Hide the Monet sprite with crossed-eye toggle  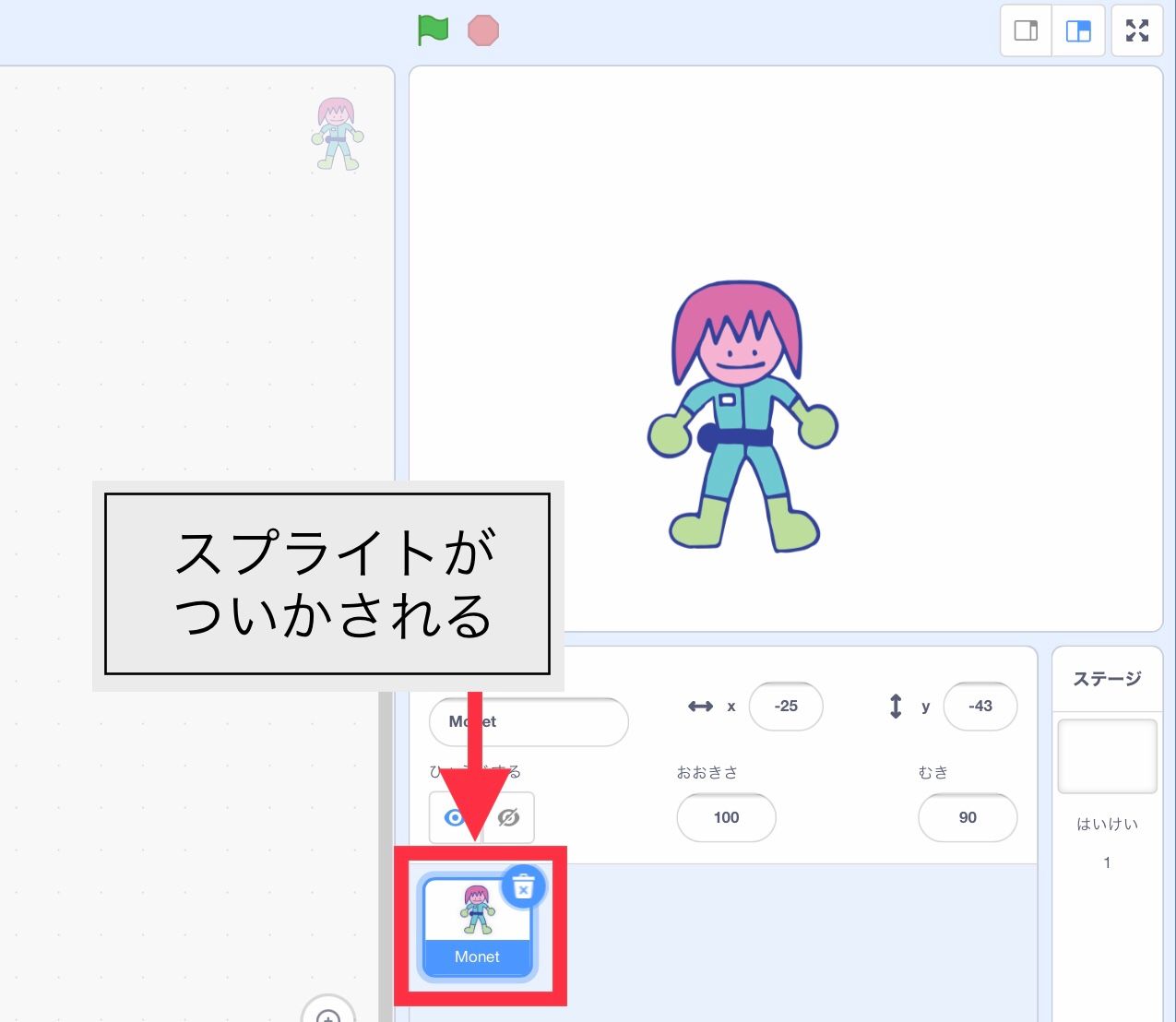pos(508,817)
